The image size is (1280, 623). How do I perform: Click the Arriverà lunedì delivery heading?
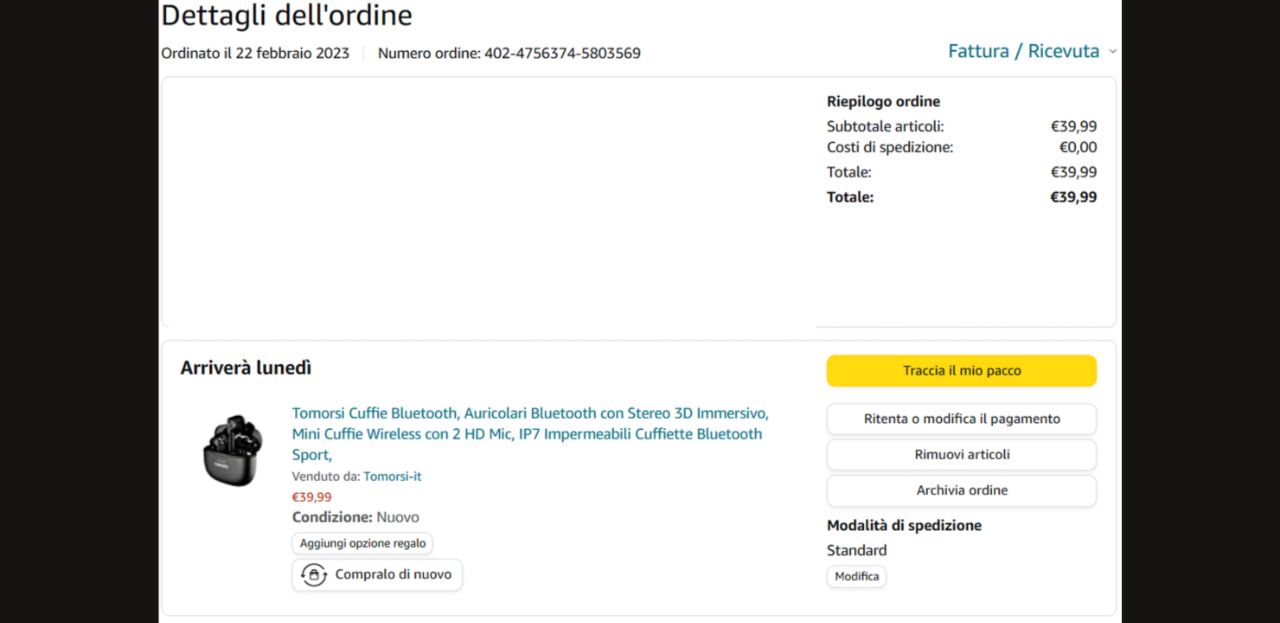pos(245,368)
